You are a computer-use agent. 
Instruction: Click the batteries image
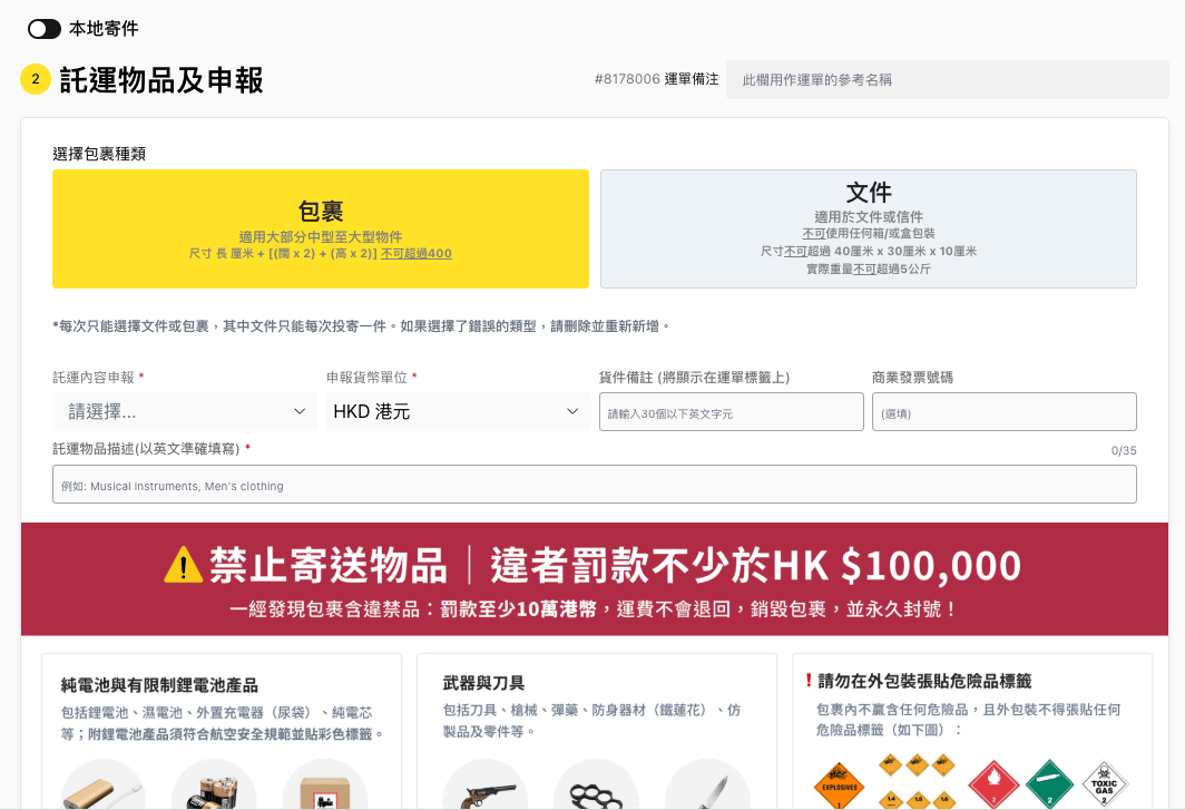pos(214,787)
